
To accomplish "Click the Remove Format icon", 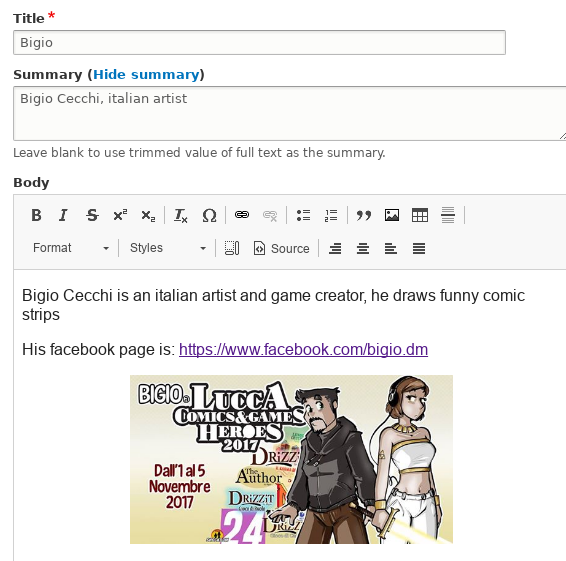I will [180, 216].
